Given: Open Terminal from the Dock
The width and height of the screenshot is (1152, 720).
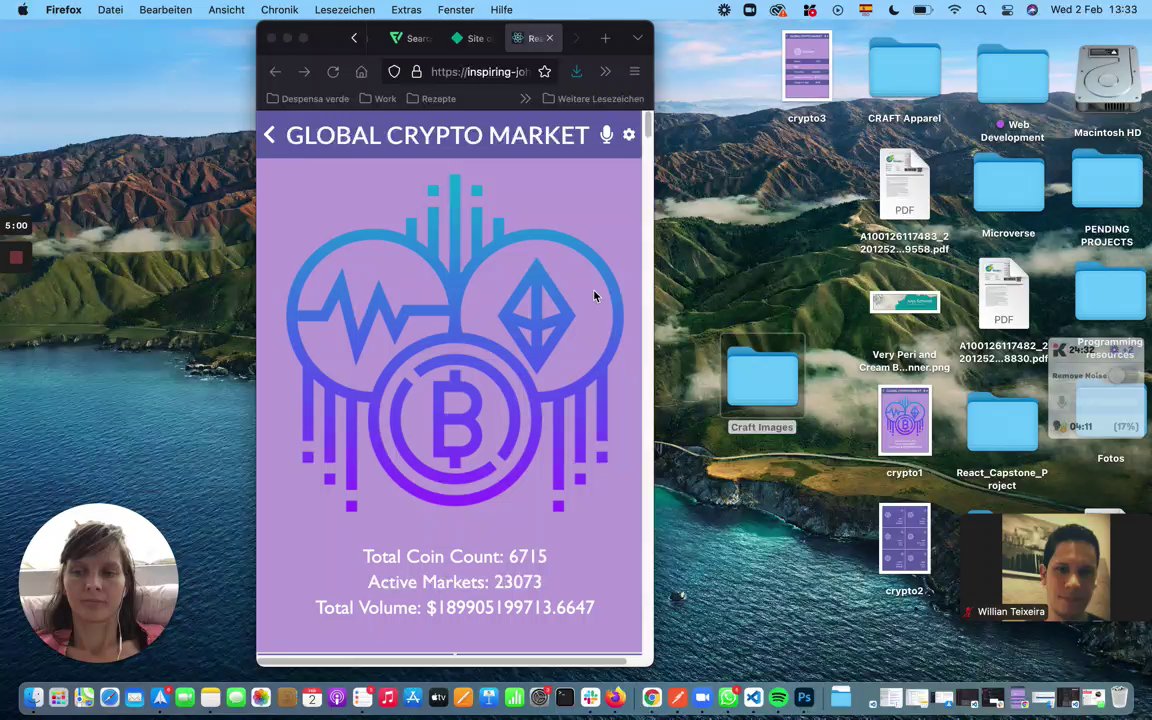Looking at the screenshot, I should [564, 696].
